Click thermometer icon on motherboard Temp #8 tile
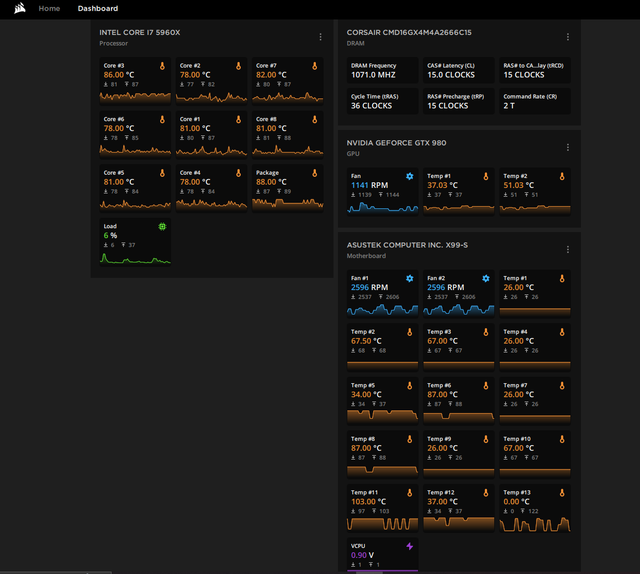Viewport: 640px width, 574px height. point(409,439)
